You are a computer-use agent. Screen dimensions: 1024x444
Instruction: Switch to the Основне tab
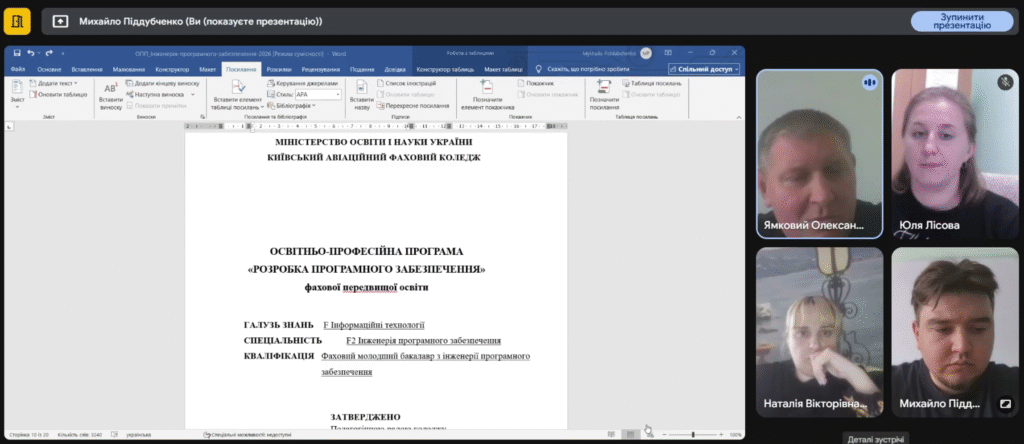click(50, 69)
